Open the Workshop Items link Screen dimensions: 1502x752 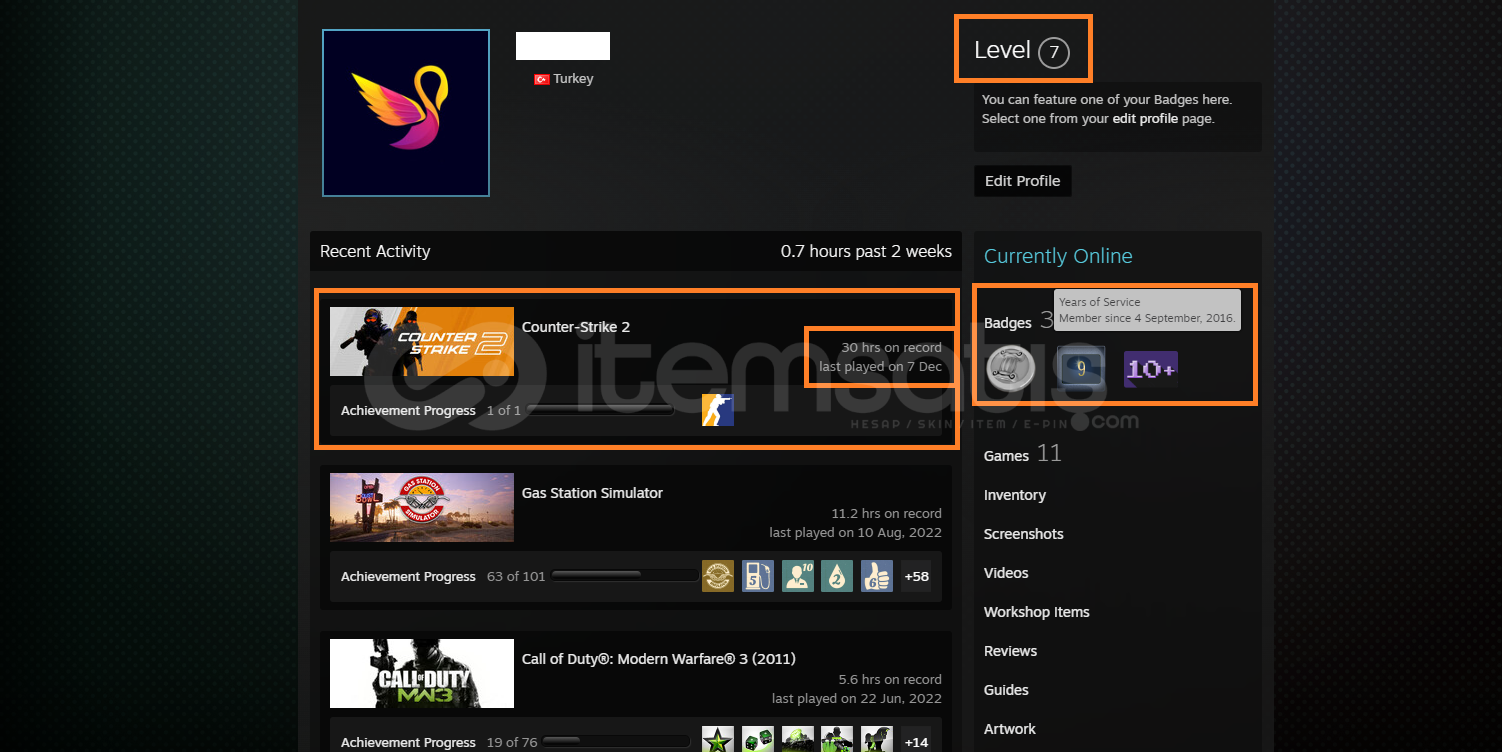pyautogui.click(x=1037, y=612)
